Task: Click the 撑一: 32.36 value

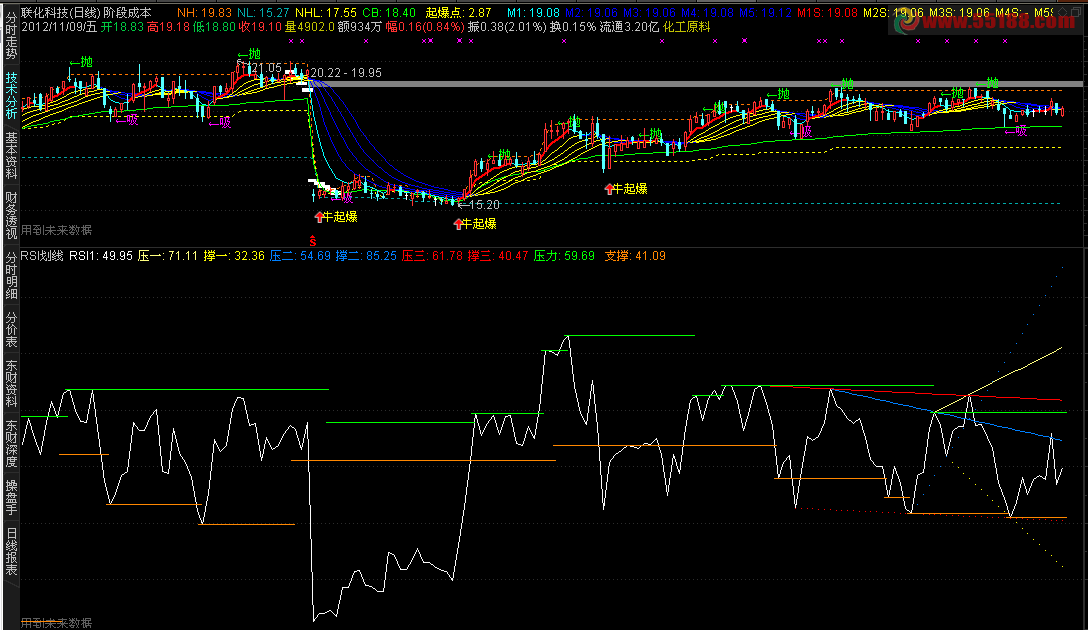Action: 234,256
